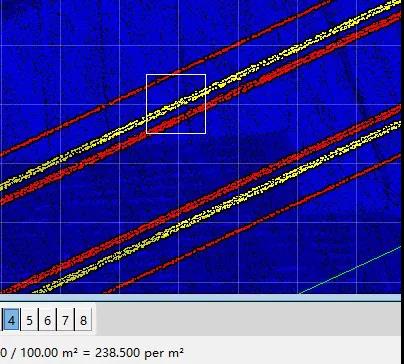Click the thin cyan line at bottom right
The height and width of the screenshot is (364, 404).
pos(350,270)
